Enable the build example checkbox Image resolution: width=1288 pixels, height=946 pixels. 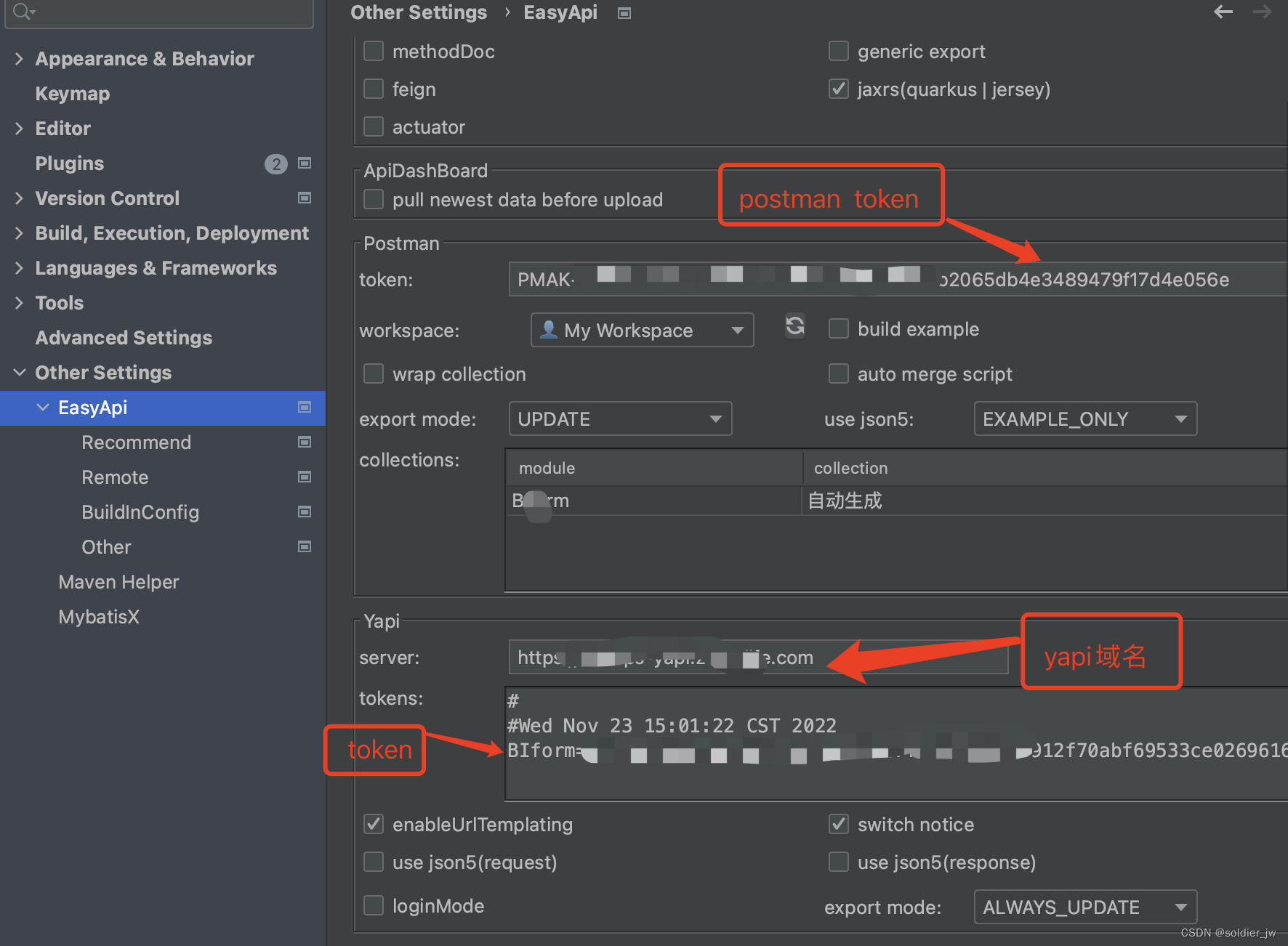(x=839, y=328)
